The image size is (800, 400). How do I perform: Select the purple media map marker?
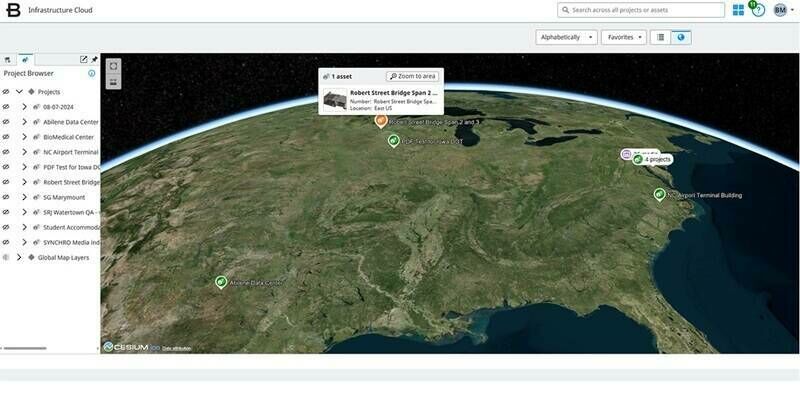(626, 154)
